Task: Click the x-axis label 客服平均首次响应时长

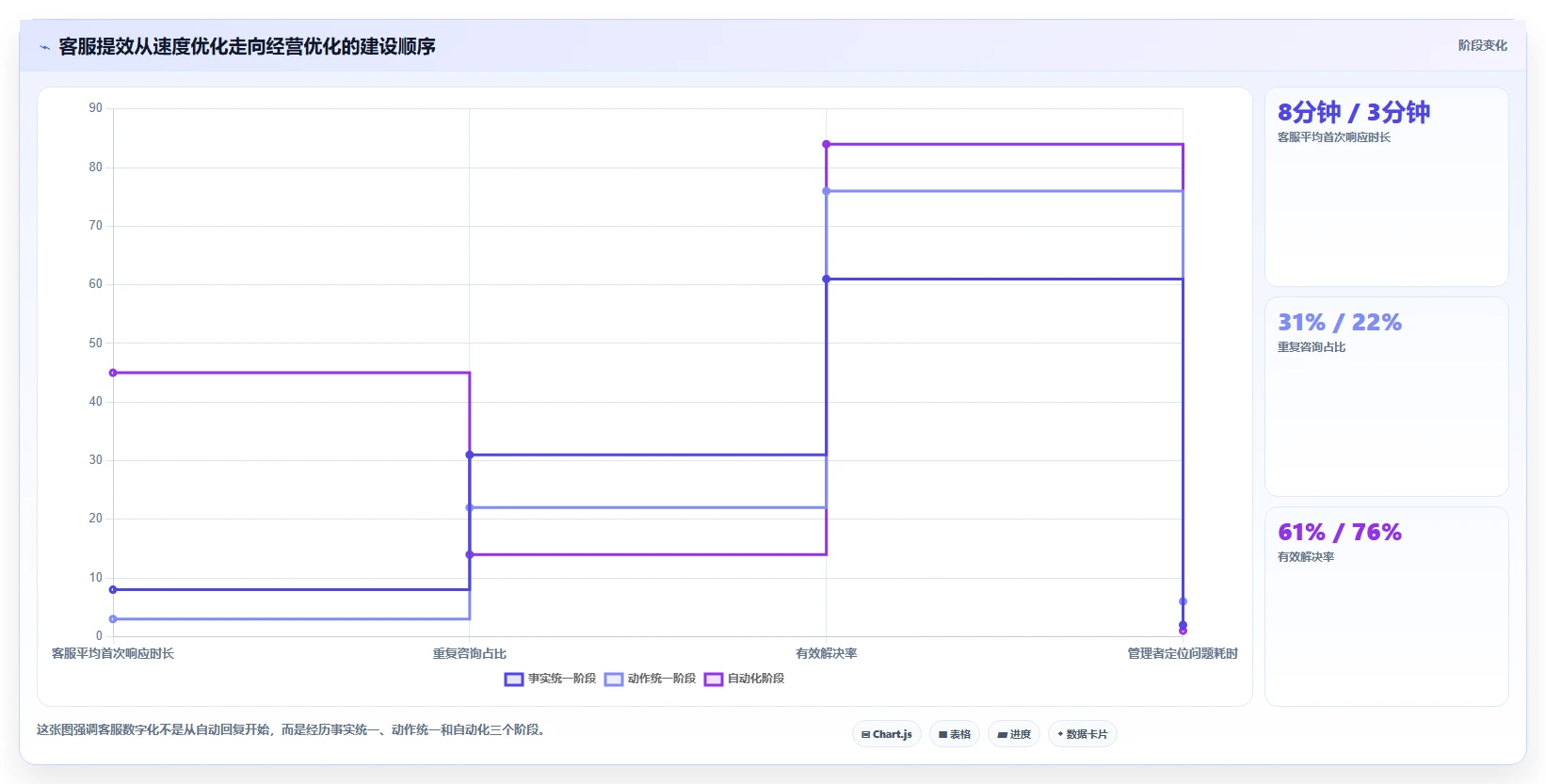Action: [113, 653]
